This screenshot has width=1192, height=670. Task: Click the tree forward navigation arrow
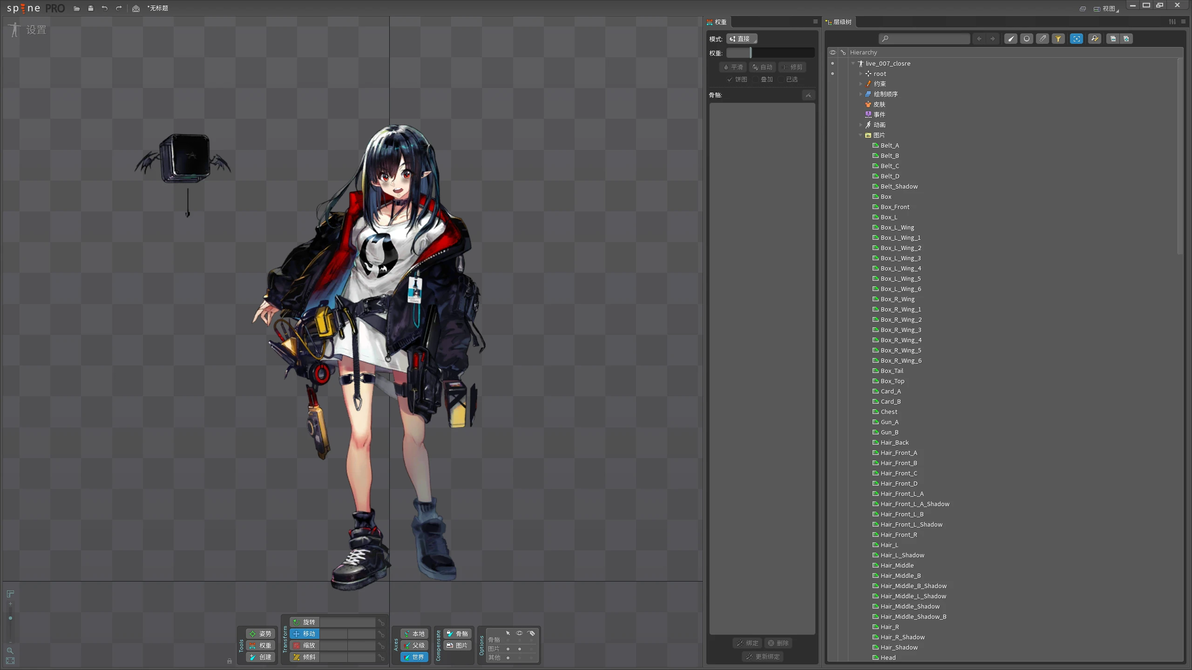coord(992,39)
